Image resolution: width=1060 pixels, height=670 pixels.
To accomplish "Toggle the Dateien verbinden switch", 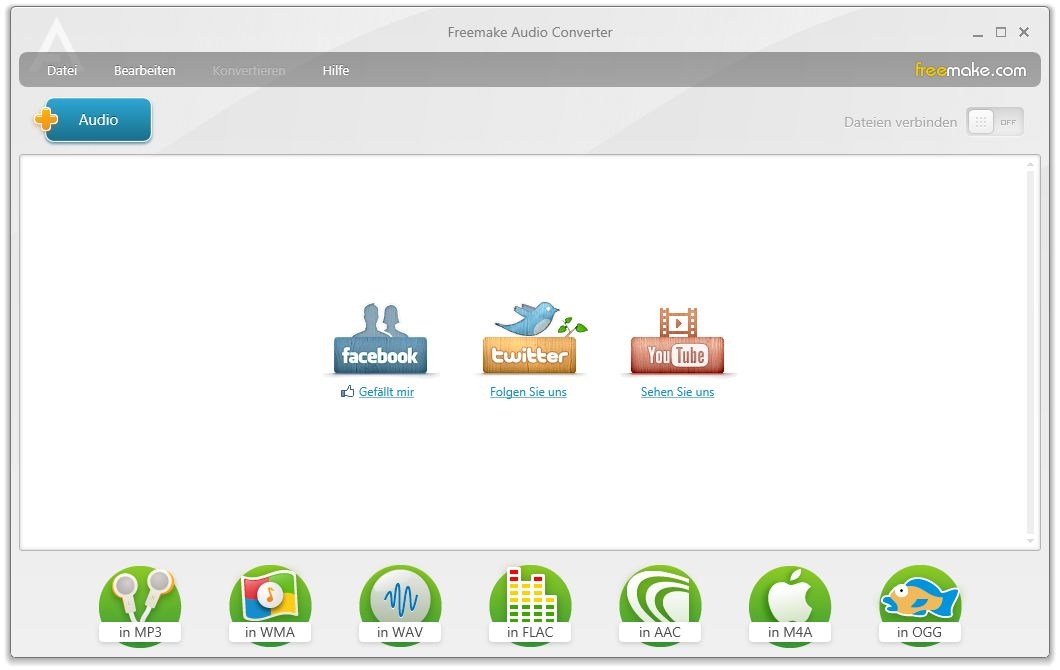I will tap(994, 122).
